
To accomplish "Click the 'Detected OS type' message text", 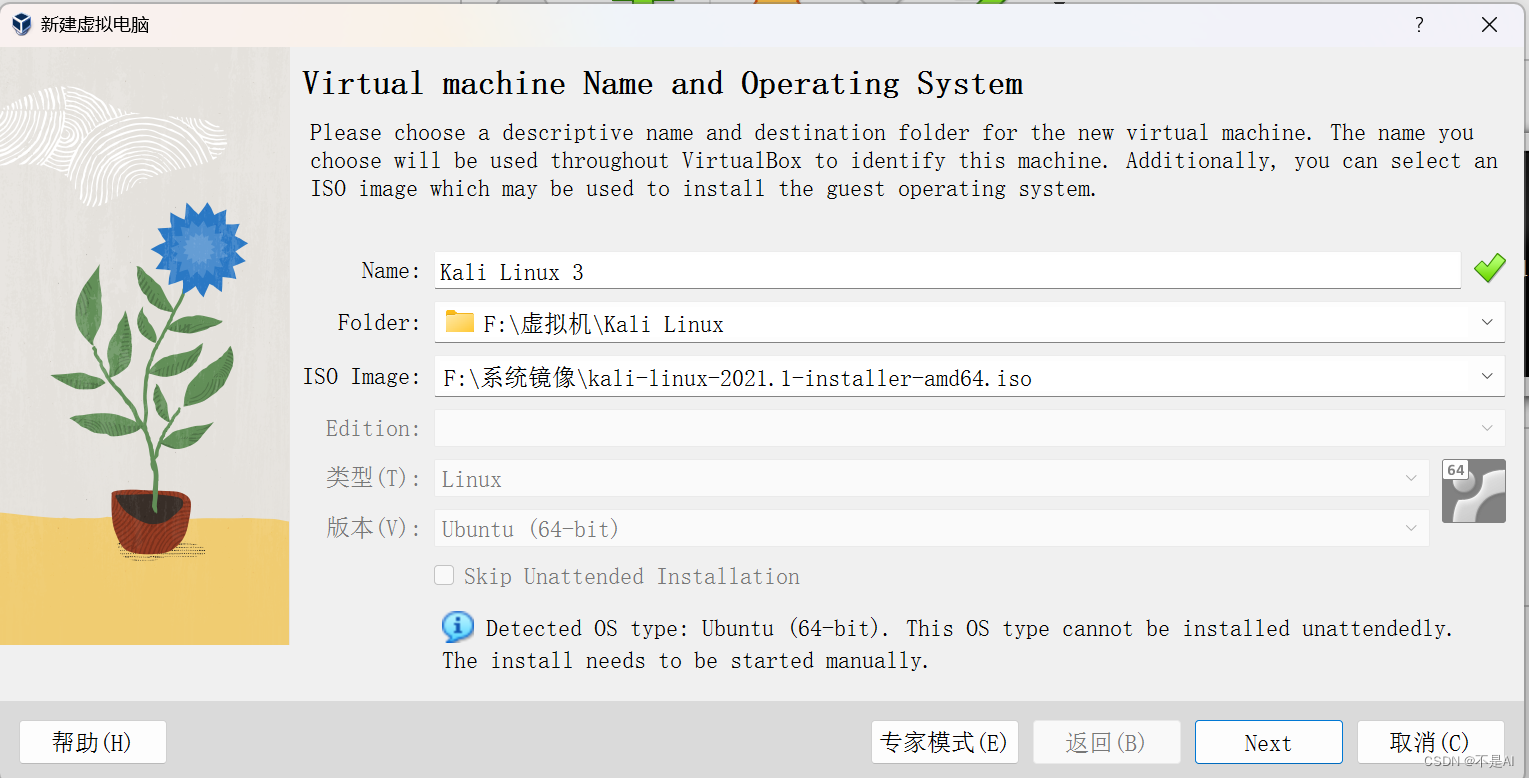I will 948,644.
